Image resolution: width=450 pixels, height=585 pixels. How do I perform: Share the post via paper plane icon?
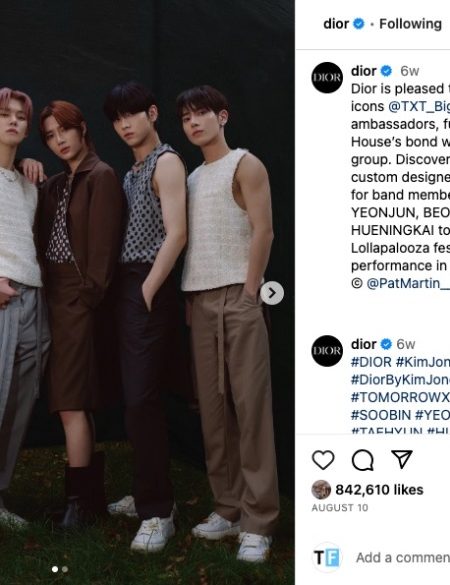[401, 459]
